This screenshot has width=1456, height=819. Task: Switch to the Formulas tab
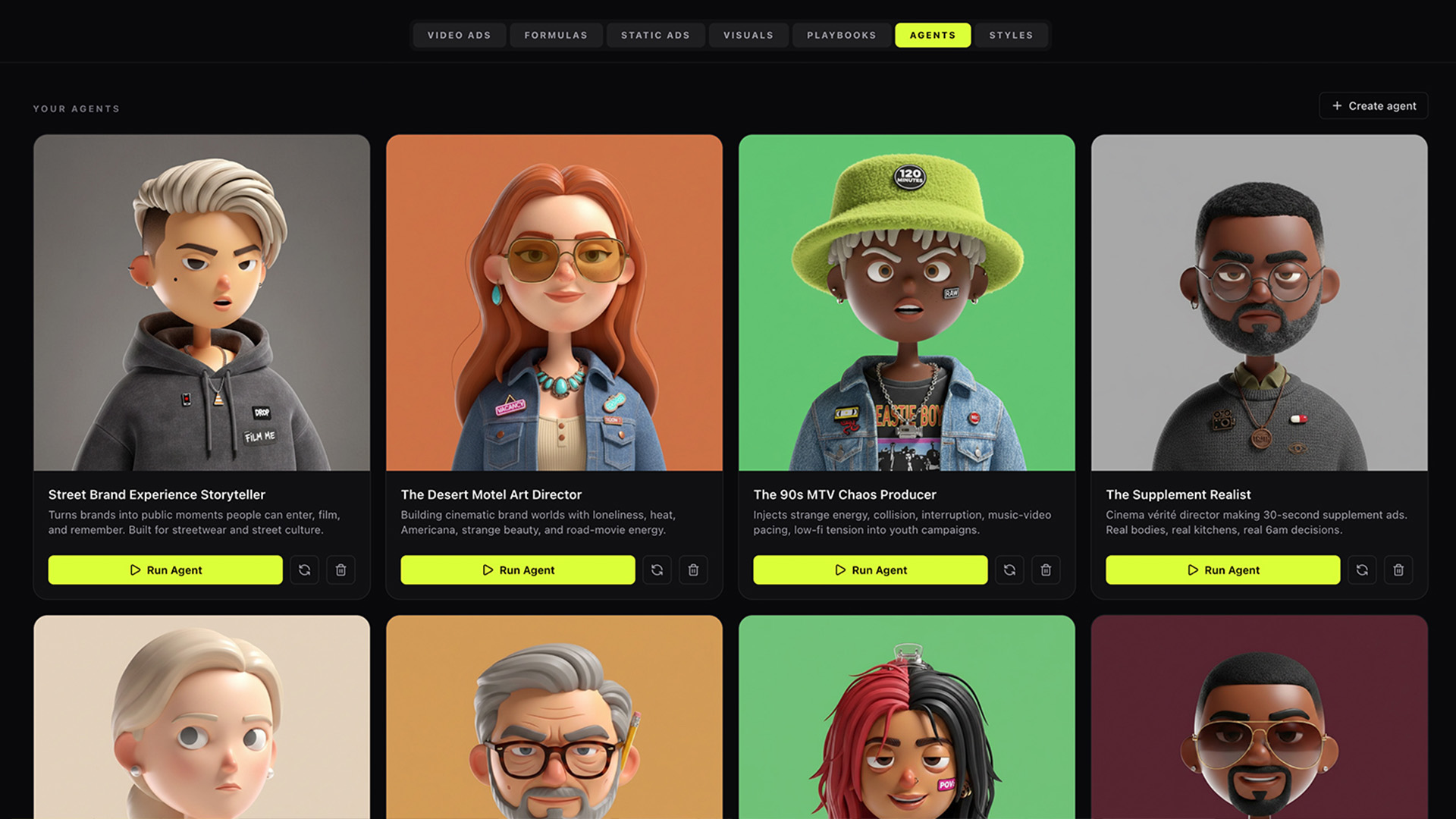coord(556,35)
